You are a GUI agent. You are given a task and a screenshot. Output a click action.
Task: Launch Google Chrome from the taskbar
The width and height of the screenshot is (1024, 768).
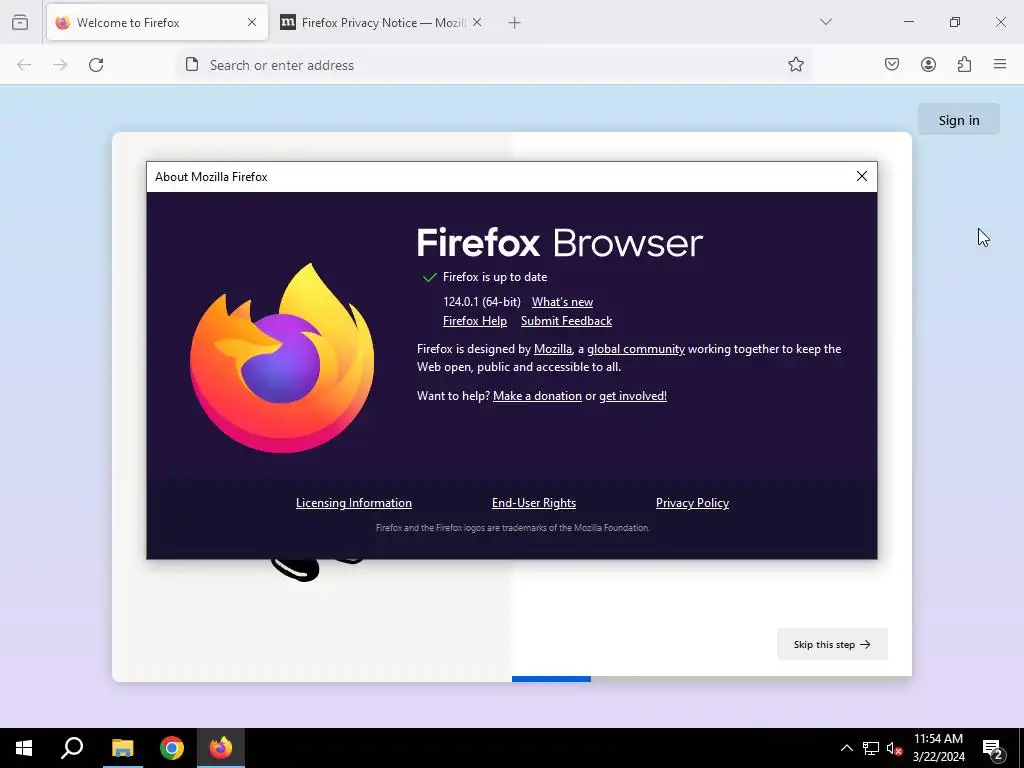[x=172, y=748]
